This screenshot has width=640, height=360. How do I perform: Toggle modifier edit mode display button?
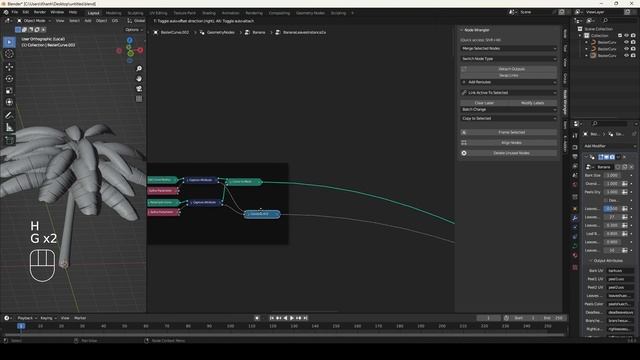click(601, 157)
